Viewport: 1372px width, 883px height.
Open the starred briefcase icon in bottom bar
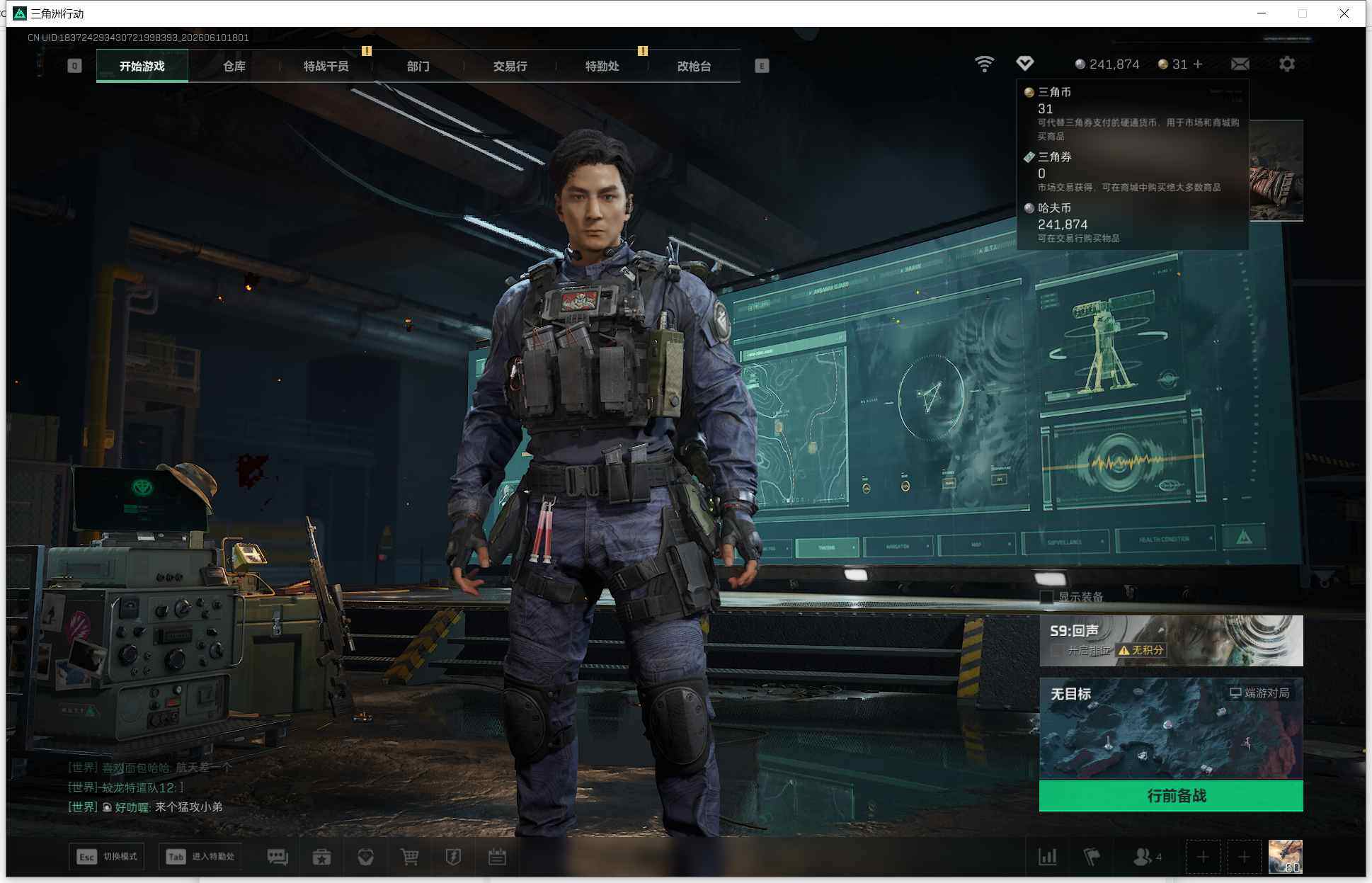click(321, 857)
